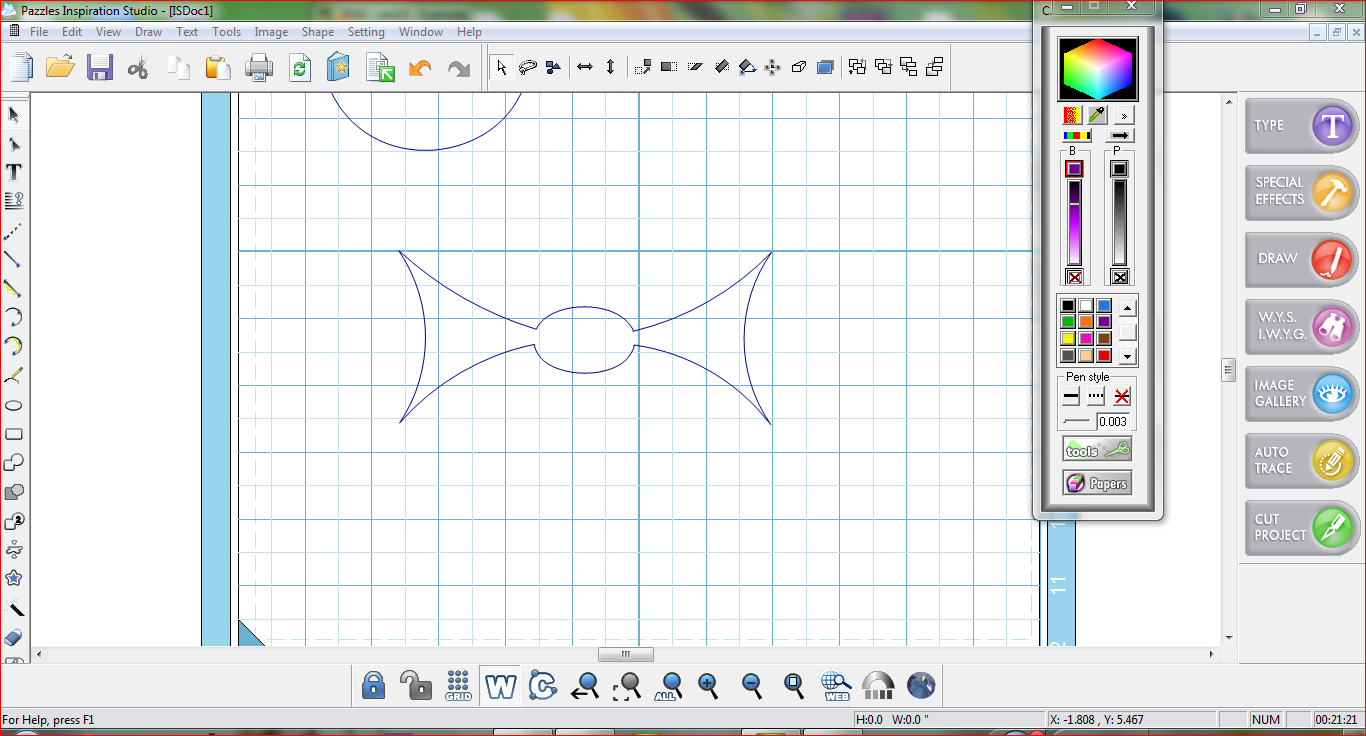Choose the Ellipse tool in left toolbar

pyautogui.click(x=14, y=405)
